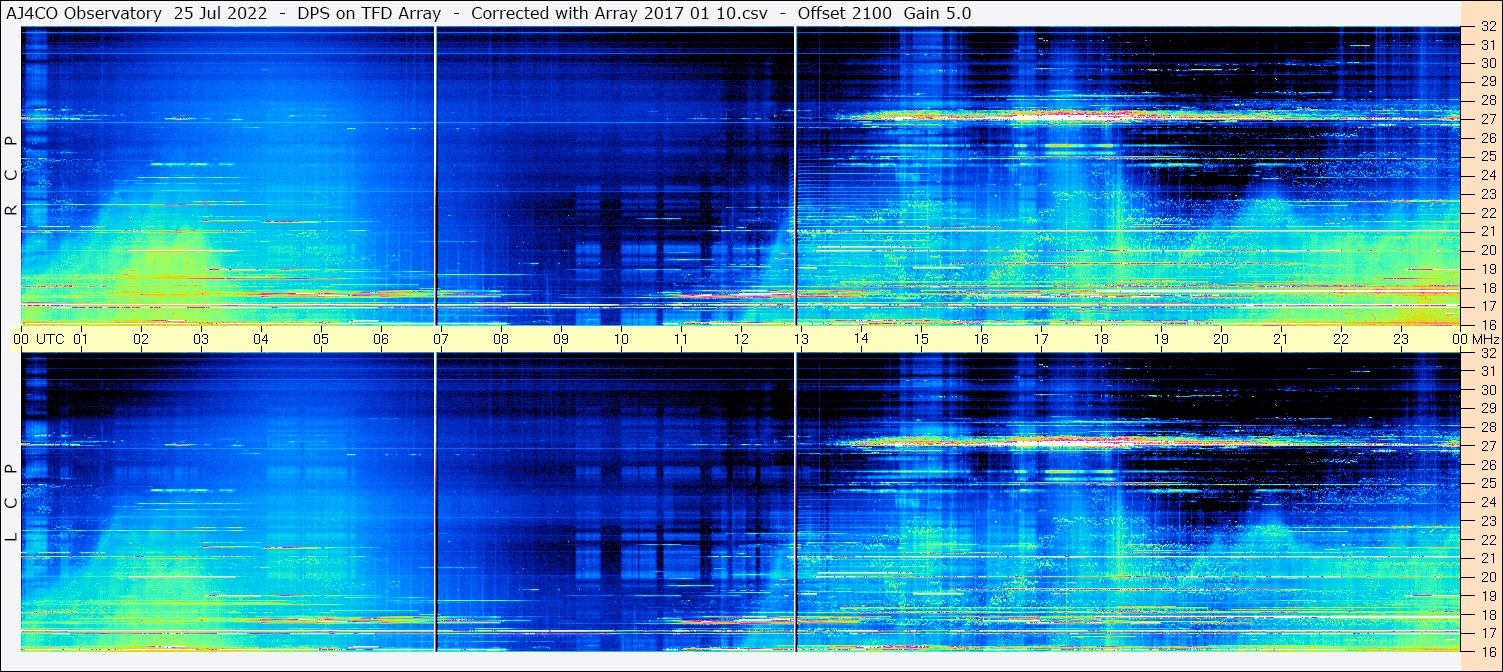Viewport: 1503px width, 672px height.
Task: Click 16 MHz tick label on LCP spectrogram
Action: click(1487, 652)
